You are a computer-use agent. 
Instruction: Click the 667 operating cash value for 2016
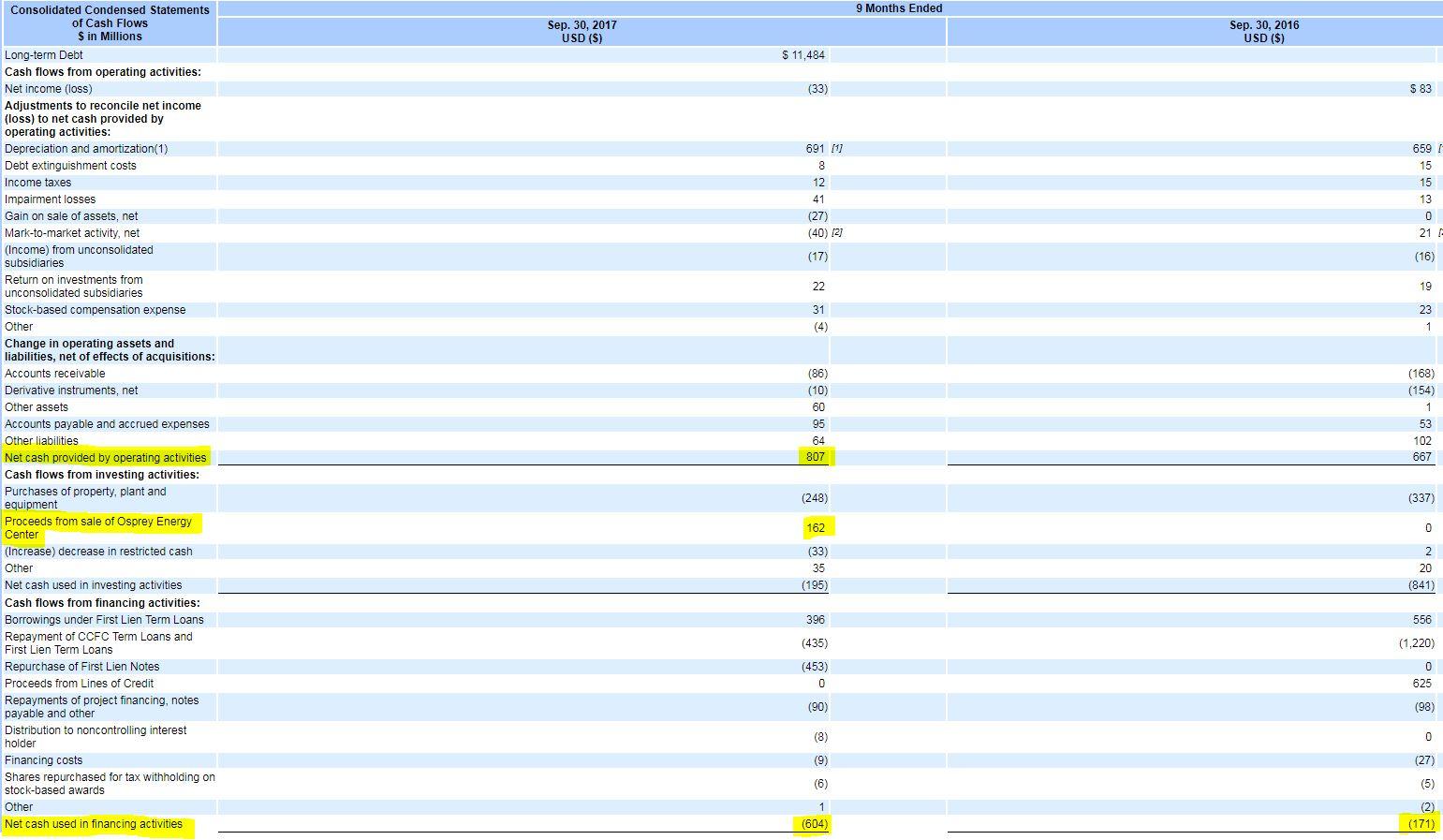(x=1422, y=457)
